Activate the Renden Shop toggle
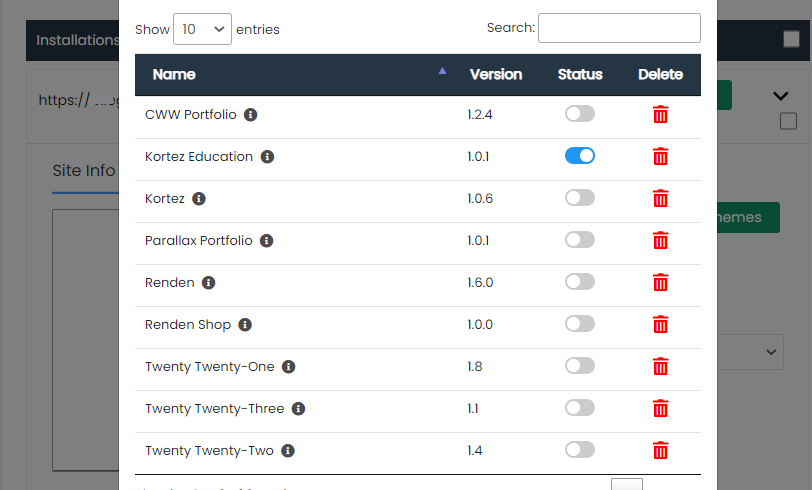The width and height of the screenshot is (812, 490). click(x=580, y=323)
